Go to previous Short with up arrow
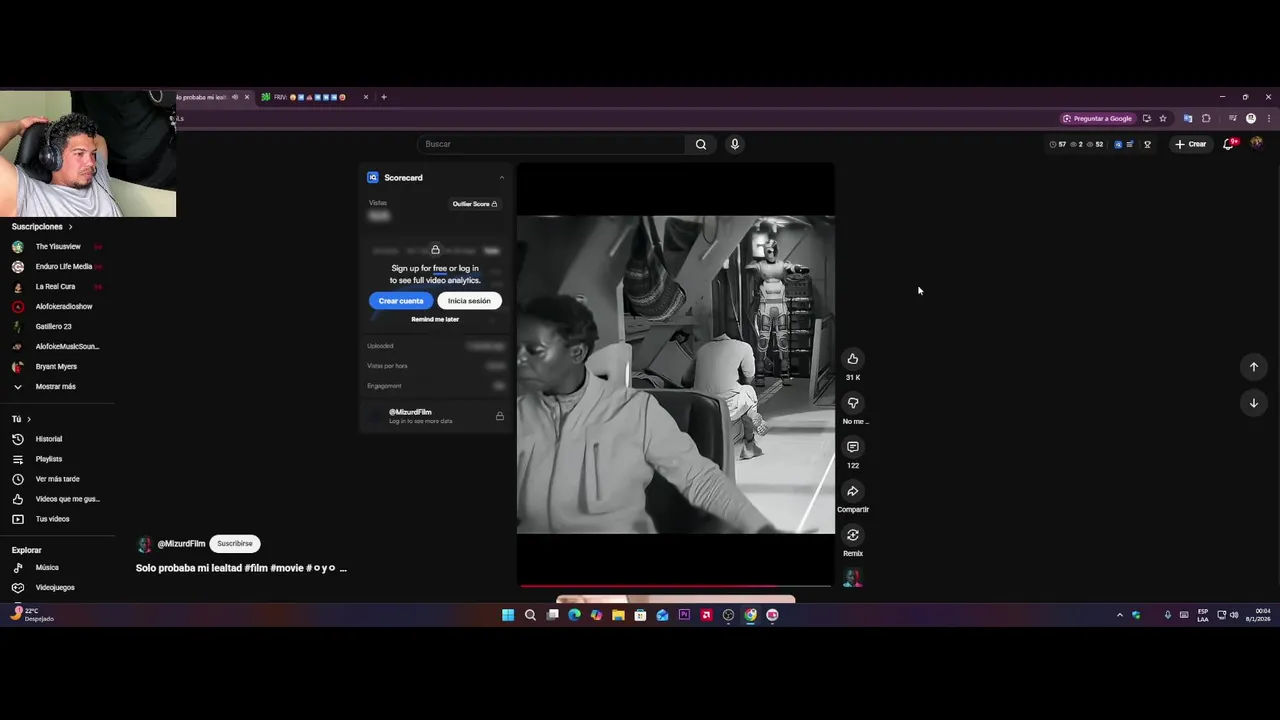 click(x=1254, y=367)
